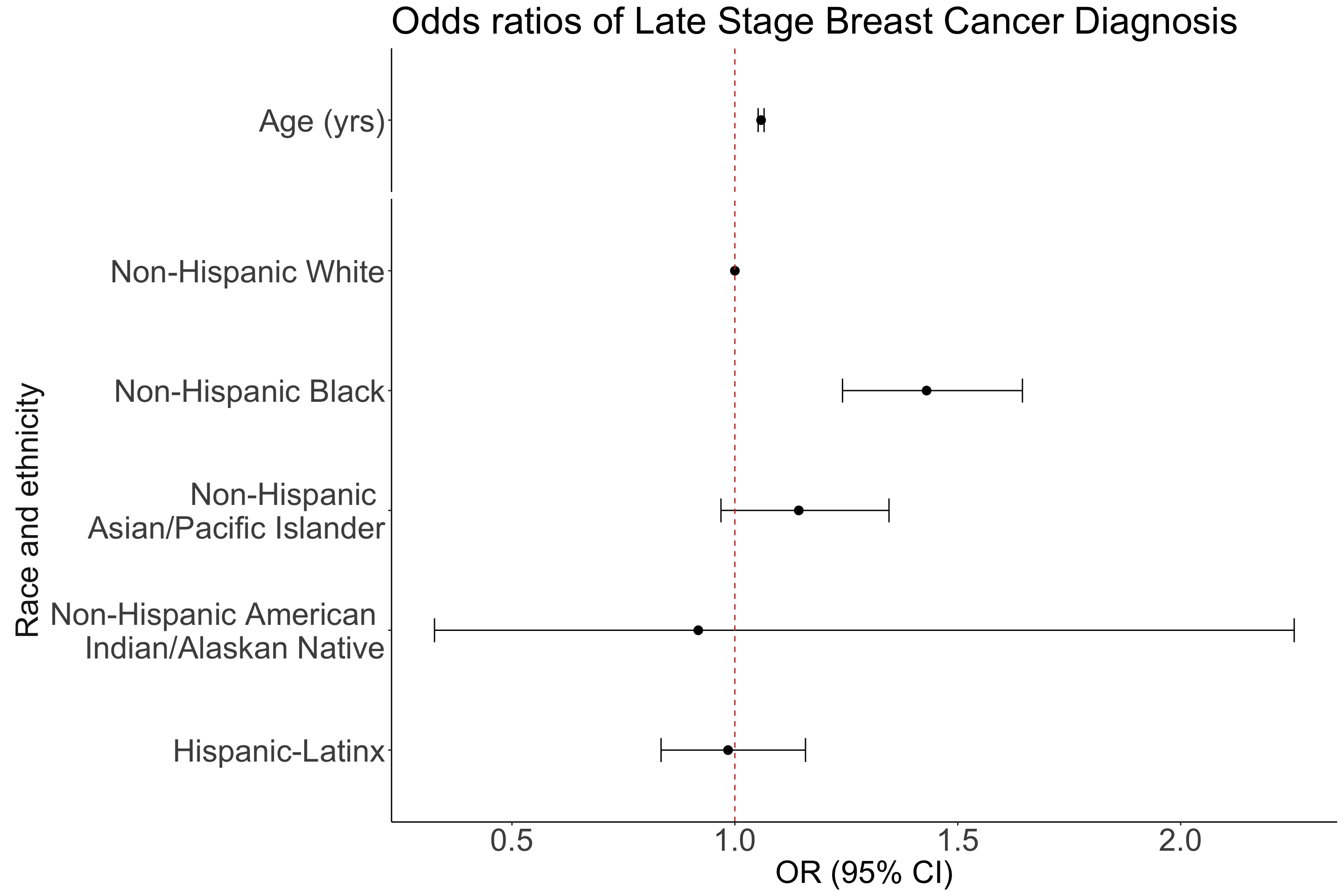
Task: Click the "Non-Hispanic Black" row label
Action: pyautogui.click(x=249, y=392)
